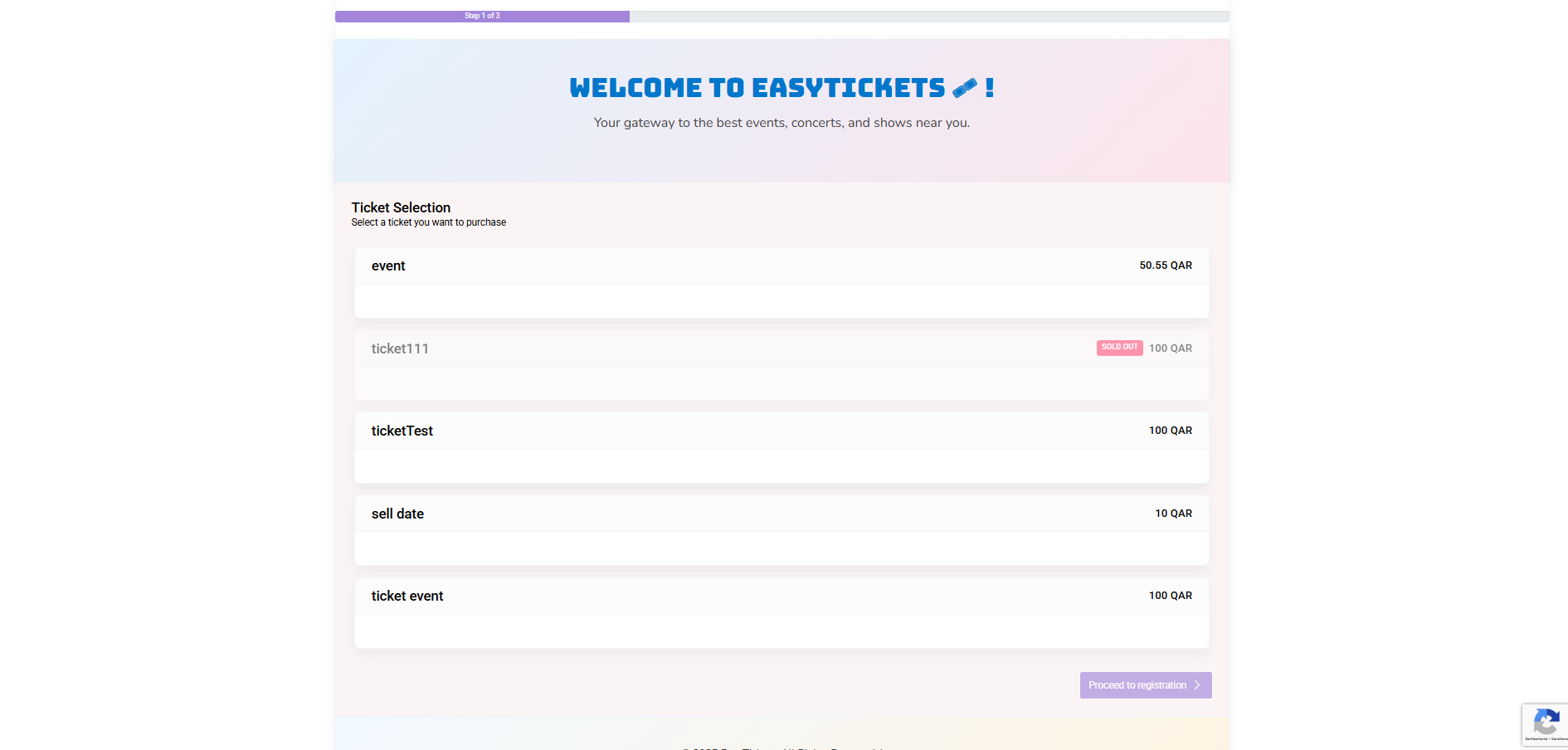Click the Welcome to EasyTickets heading
Viewport: 1568px width, 750px height.
pyautogui.click(x=781, y=86)
